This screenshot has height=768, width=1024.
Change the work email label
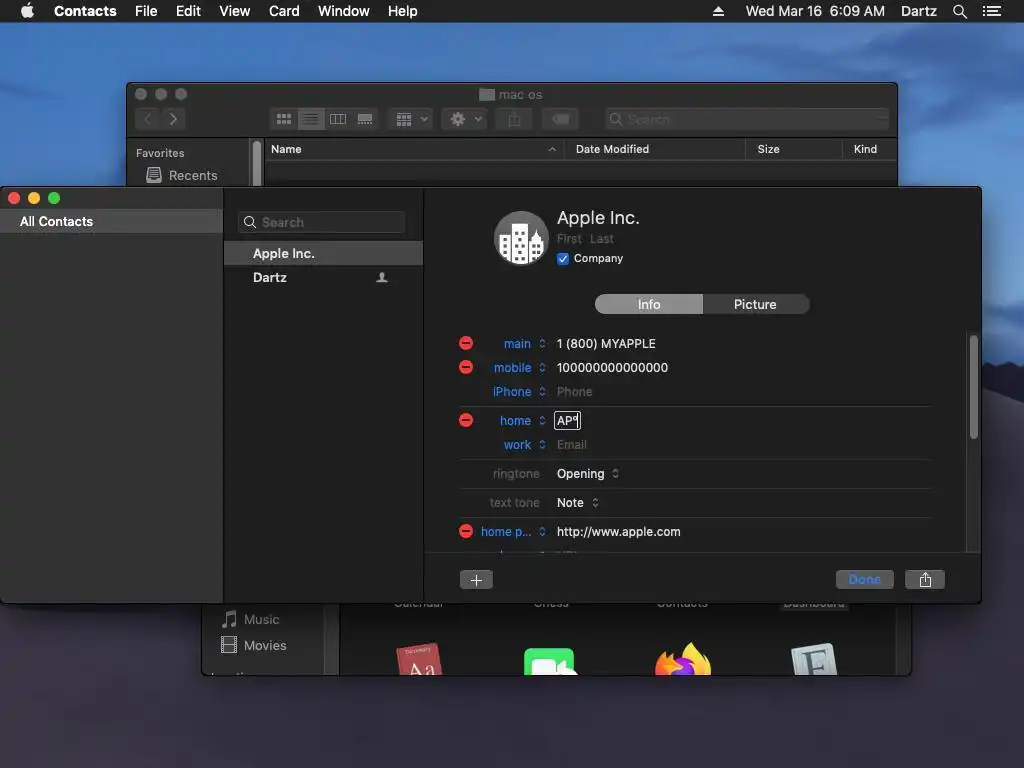coord(524,445)
